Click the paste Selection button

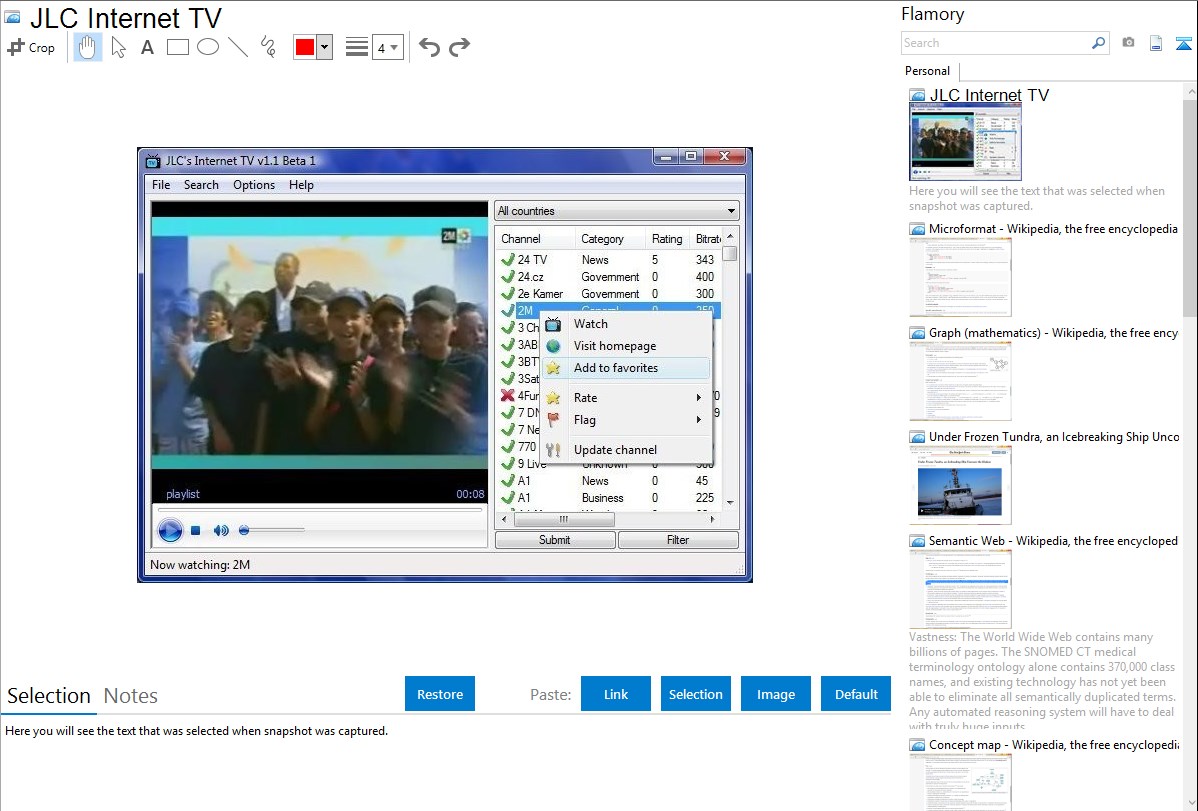(696, 694)
